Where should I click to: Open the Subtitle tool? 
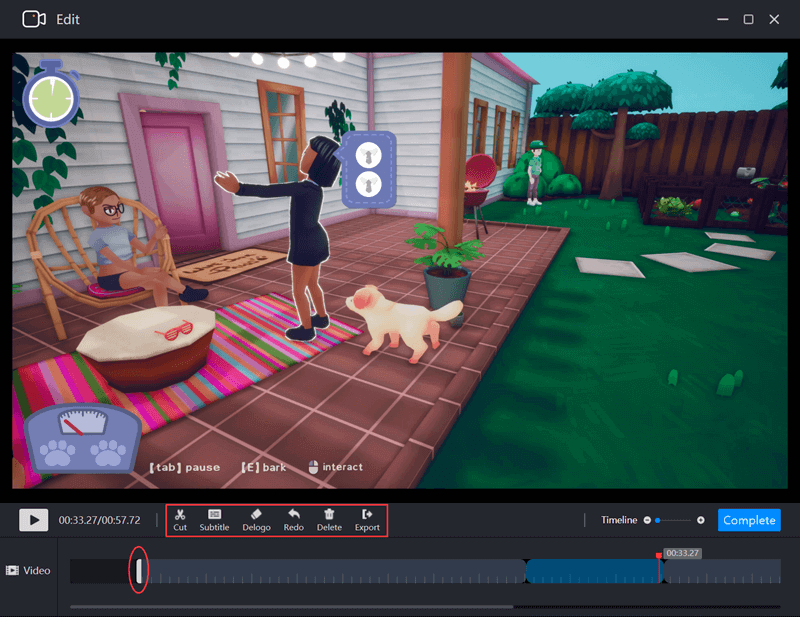[214, 520]
